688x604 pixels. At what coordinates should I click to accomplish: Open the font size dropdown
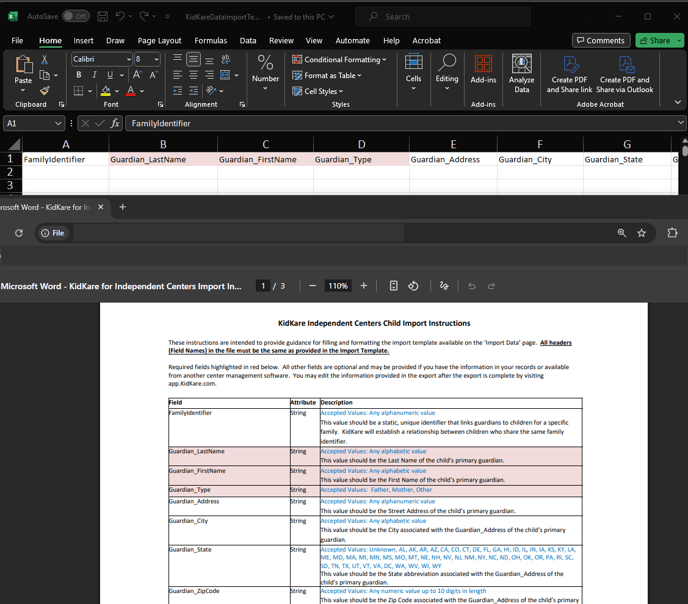pos(156,59)
